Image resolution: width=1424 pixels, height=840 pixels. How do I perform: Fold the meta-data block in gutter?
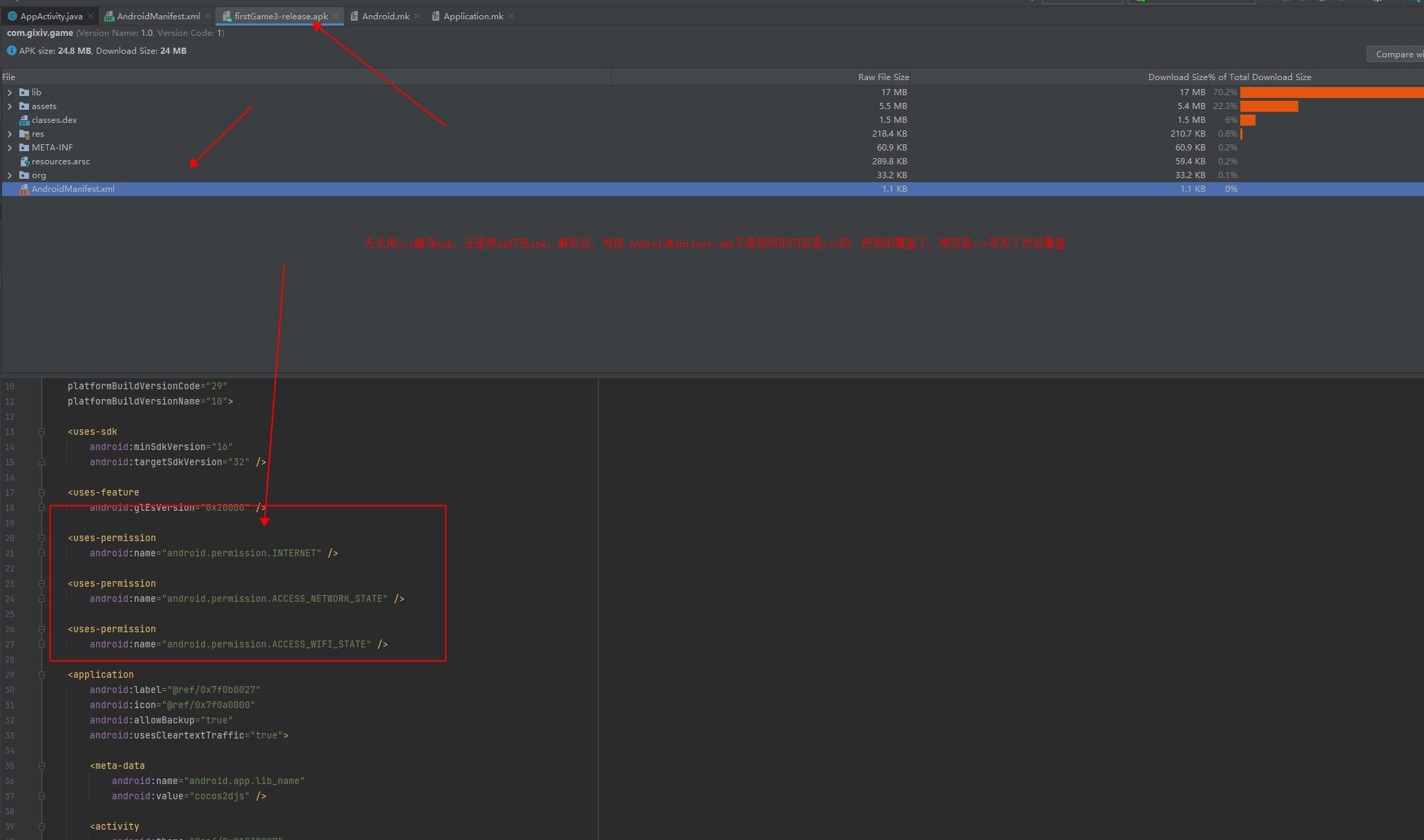[x=41, y=766]
